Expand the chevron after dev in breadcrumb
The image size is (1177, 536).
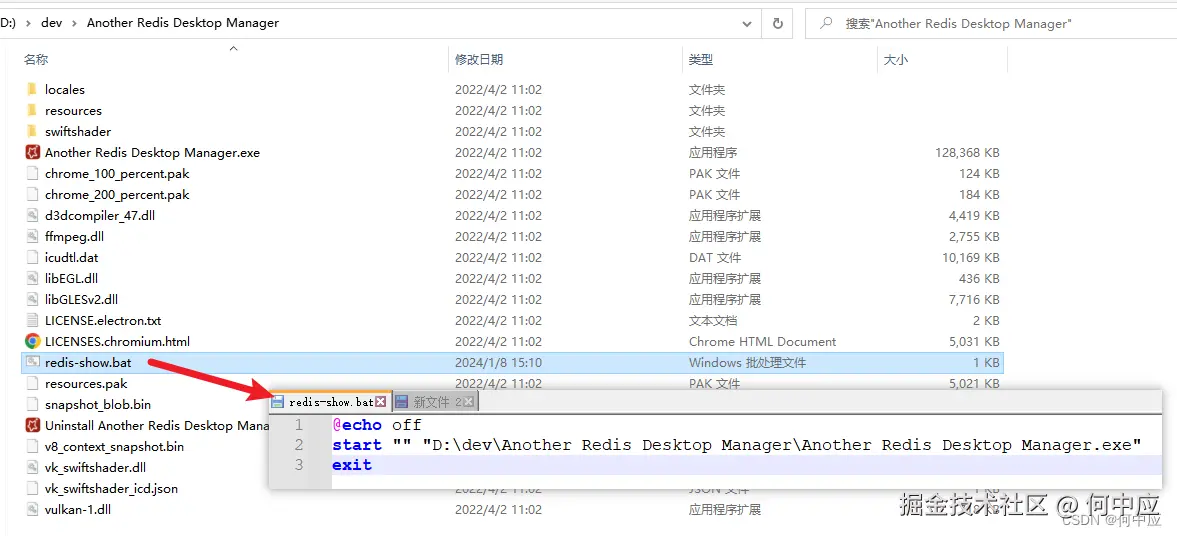[75, 23]
